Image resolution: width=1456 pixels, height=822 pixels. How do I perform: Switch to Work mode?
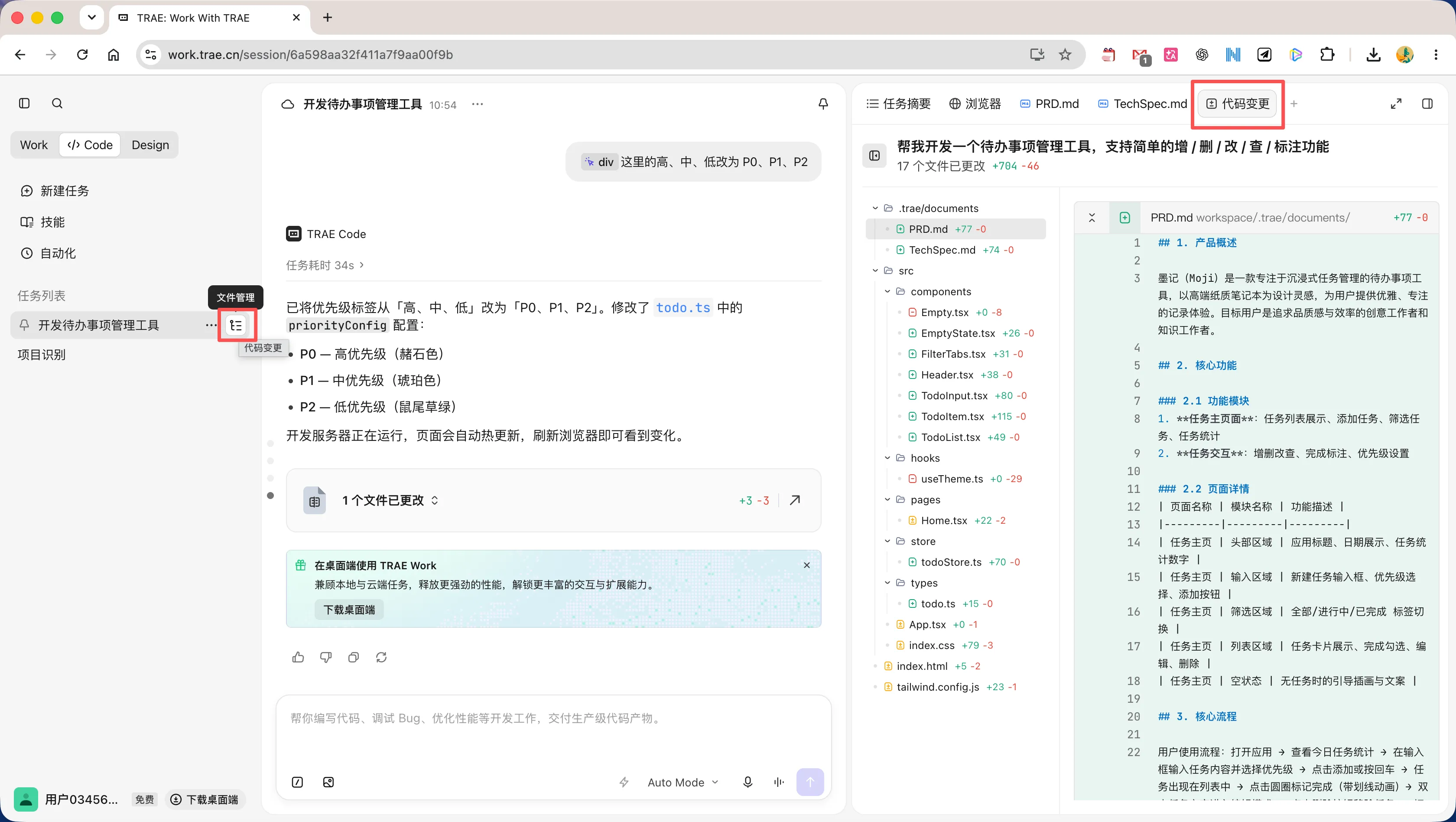(x=34, y=145)
